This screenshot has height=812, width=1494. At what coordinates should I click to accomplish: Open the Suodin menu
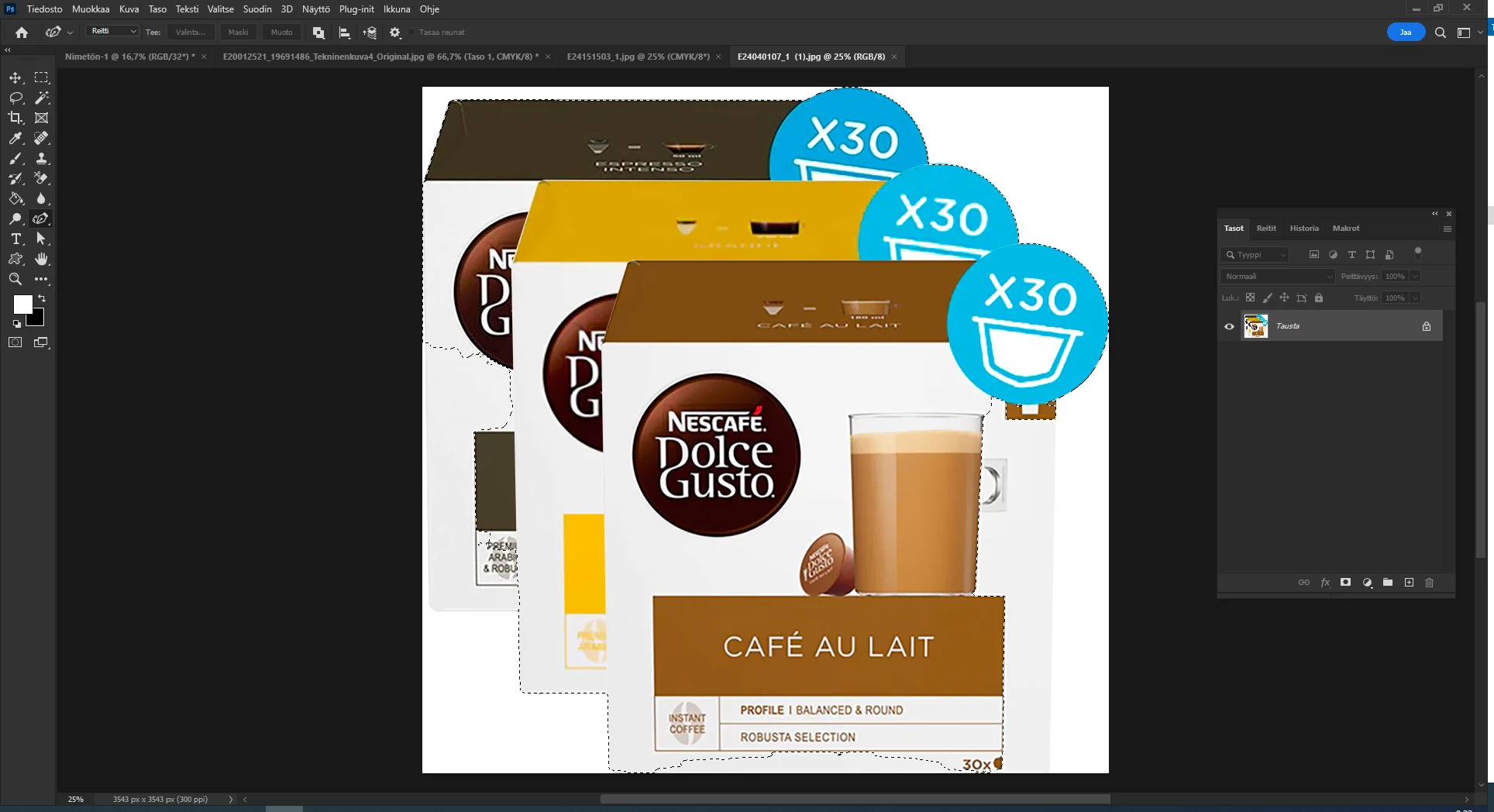pyautogui.click(x=257, y=9)
